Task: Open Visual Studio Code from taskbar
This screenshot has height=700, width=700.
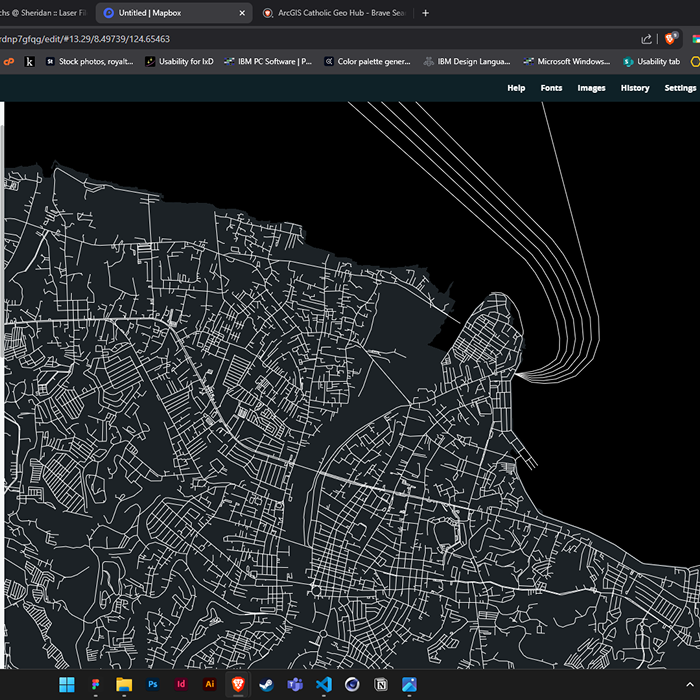Action: point(323,685)
